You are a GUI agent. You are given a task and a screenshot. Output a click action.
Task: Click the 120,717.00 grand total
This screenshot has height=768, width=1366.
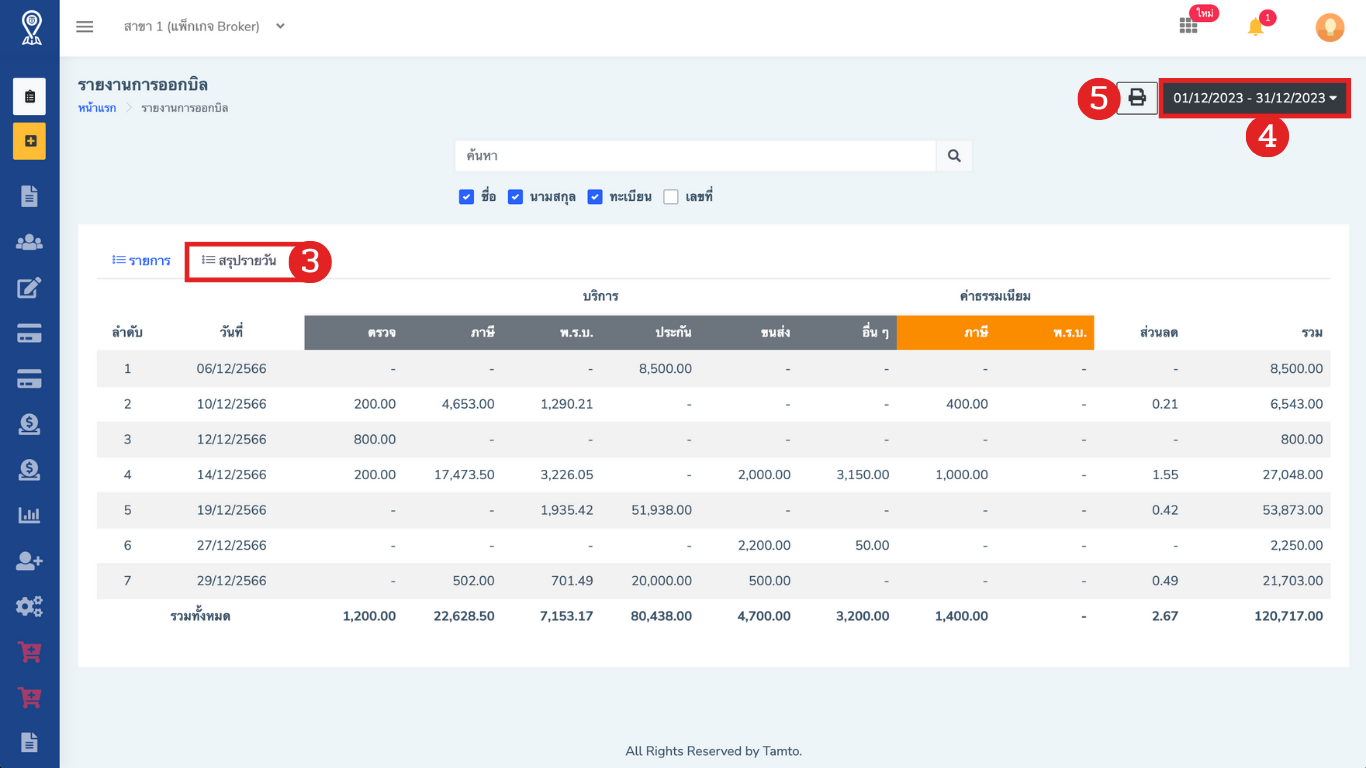1288,616
